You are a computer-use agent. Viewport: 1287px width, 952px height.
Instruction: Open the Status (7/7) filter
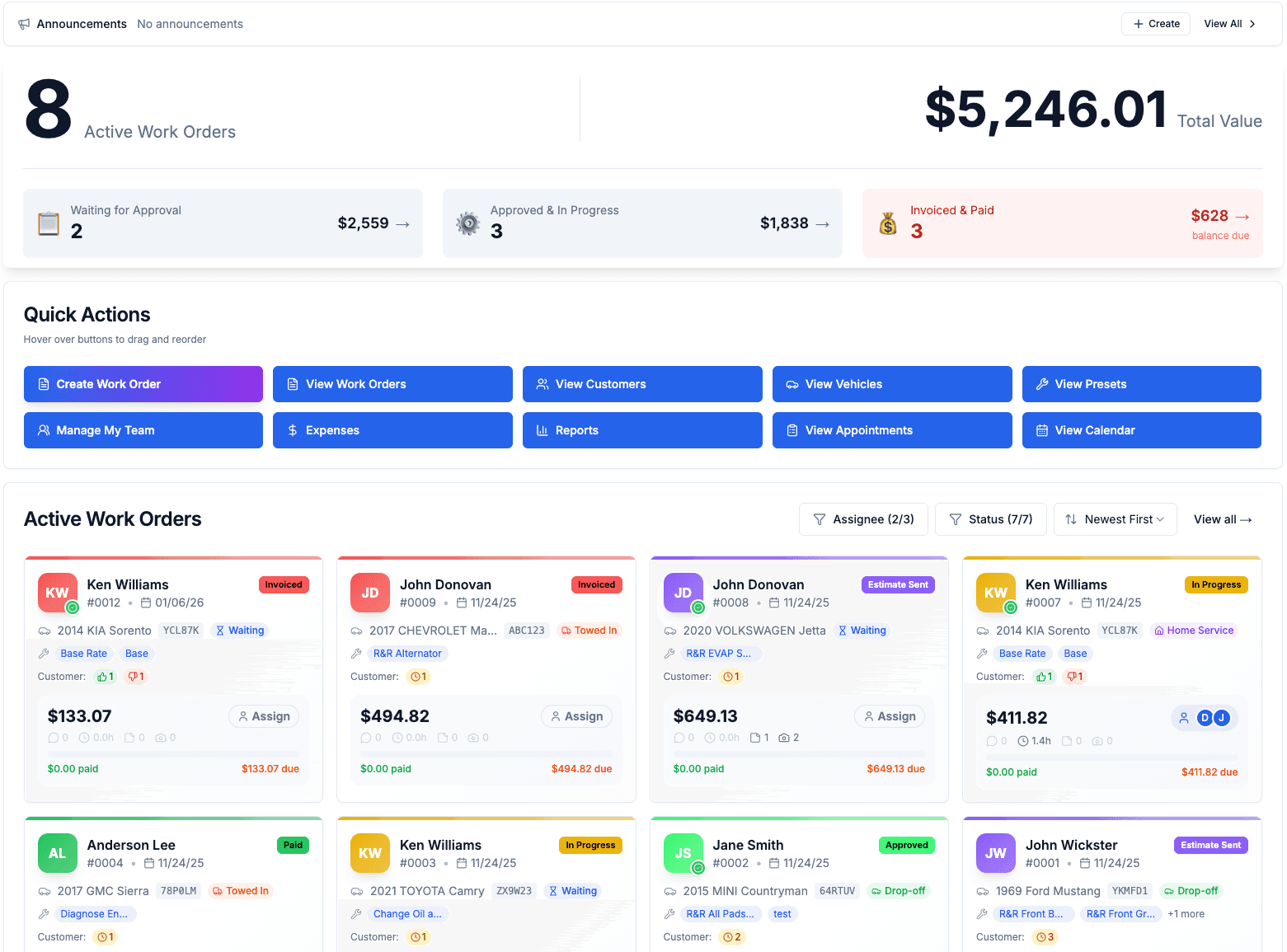[990, 519]
